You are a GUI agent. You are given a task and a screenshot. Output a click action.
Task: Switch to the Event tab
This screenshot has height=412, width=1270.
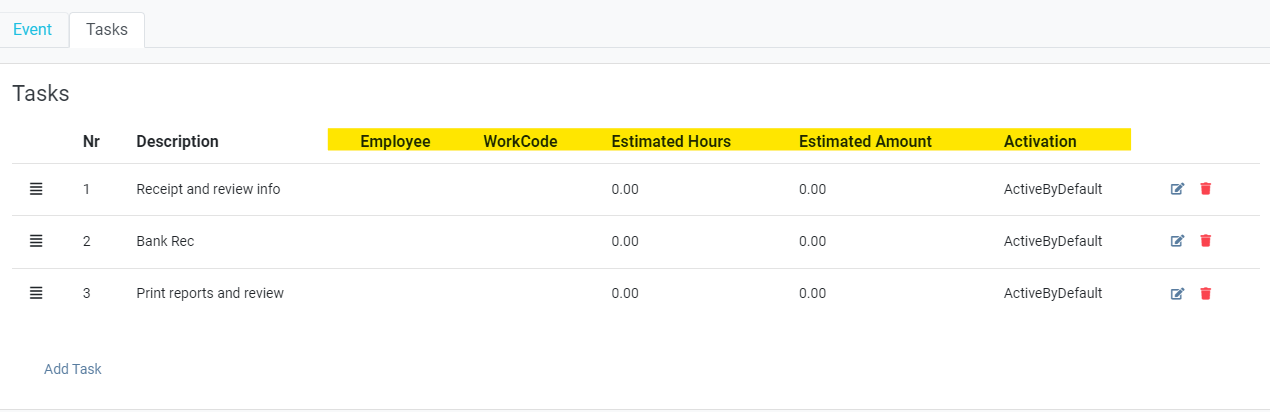pyautogui.click(x=32, y=29)
